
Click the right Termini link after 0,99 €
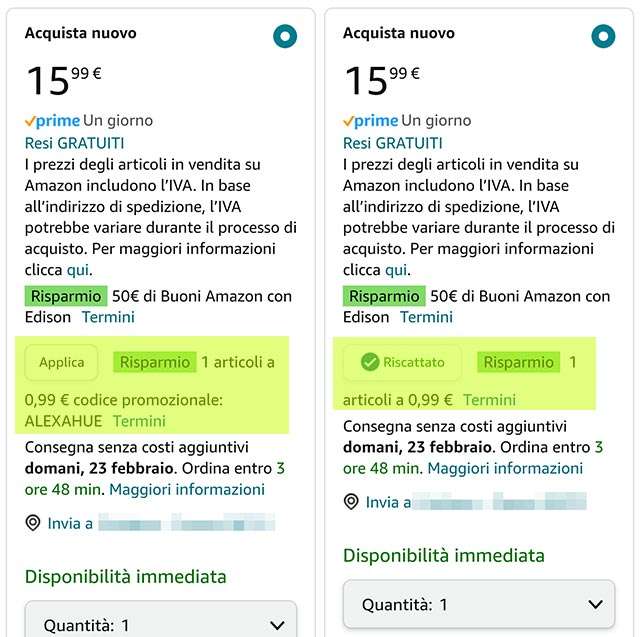[490, 400]
